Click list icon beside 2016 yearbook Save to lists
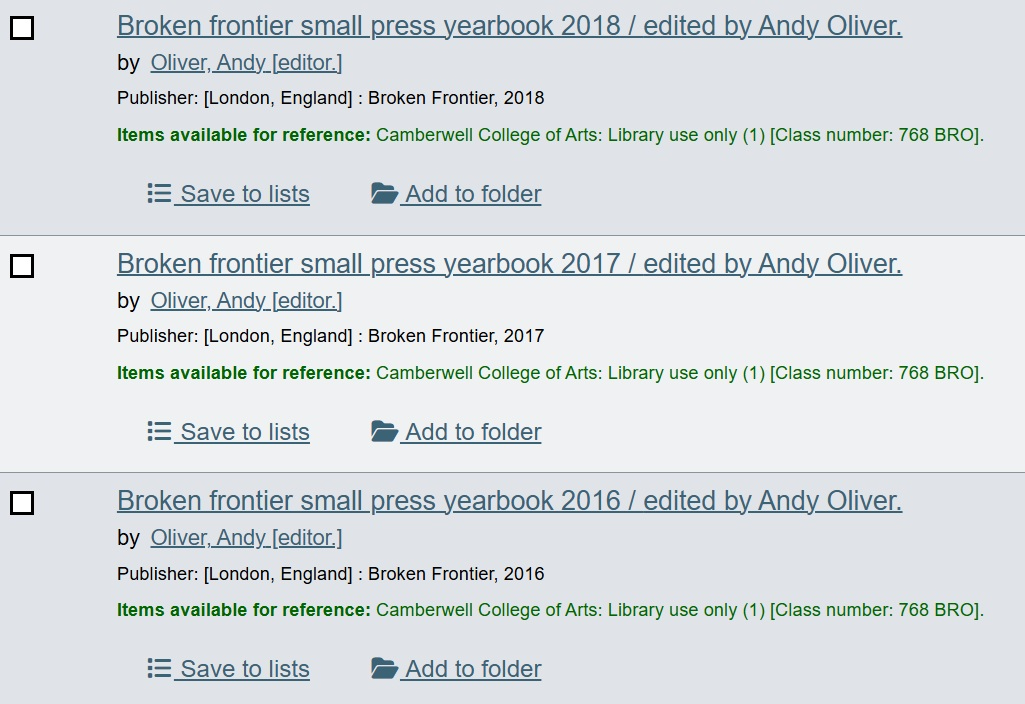The image size is (1025, 704). [x=159, y=668]
